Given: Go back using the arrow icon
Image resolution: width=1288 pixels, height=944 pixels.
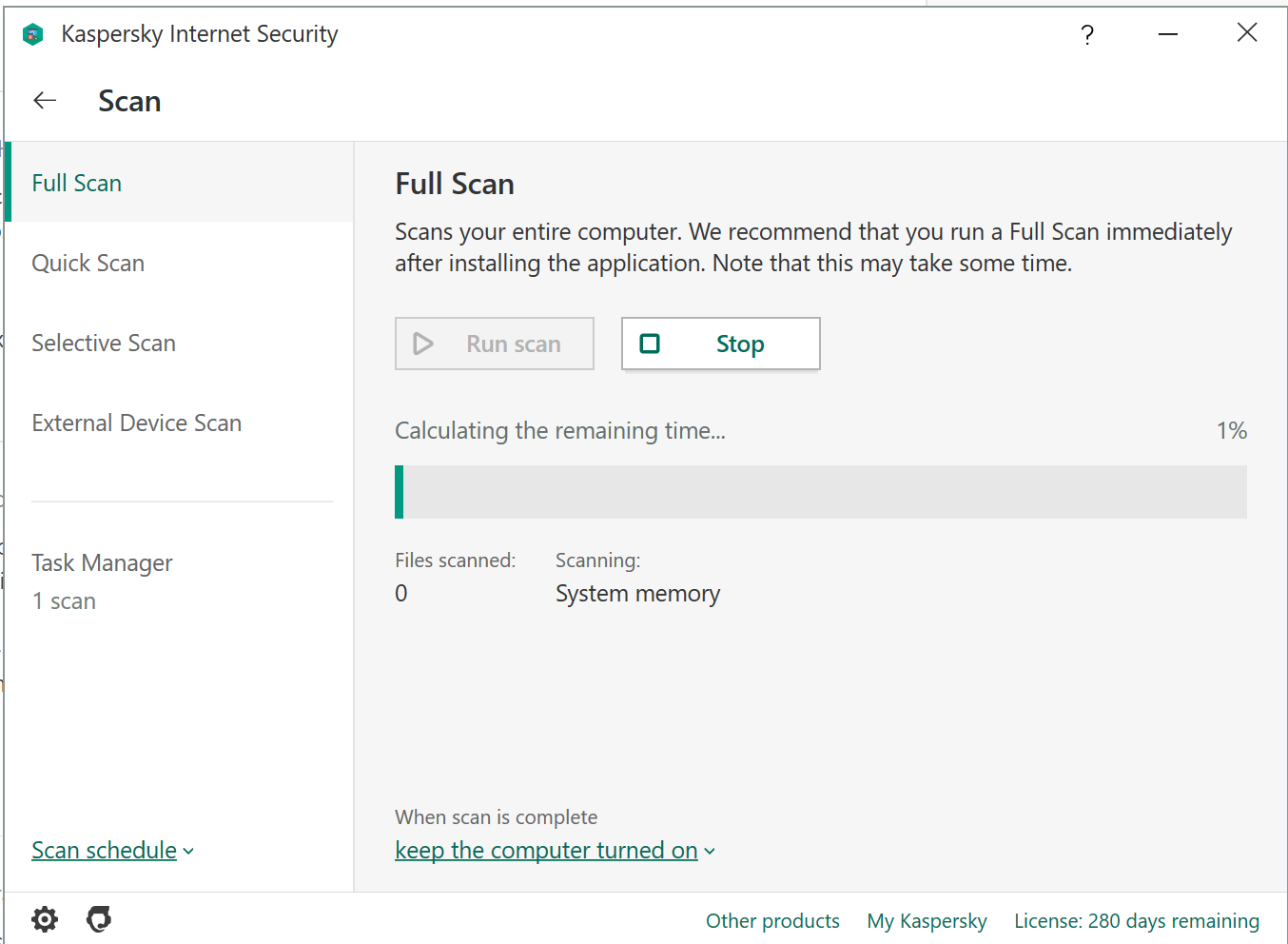Looking at the screenshot, I should click(x=45, y=101).
